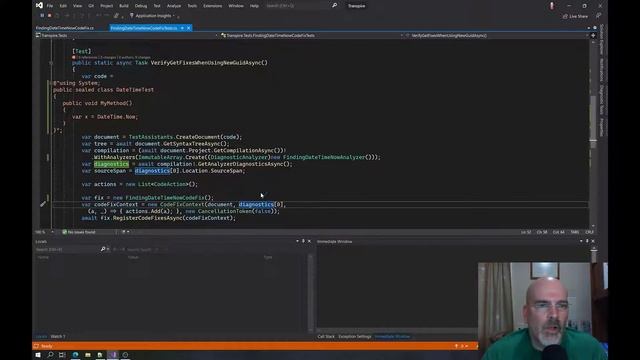Pin the Immediate Window
This screenshot has height=360, width=640.
pyautogui.click(x=587, y=241)
